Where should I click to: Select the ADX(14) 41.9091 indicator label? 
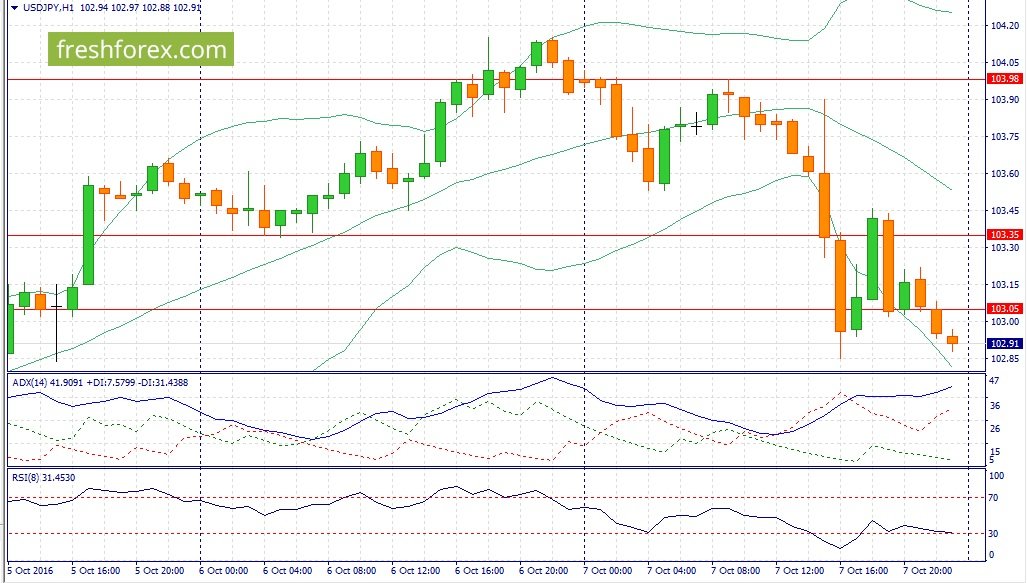point(48,383)
